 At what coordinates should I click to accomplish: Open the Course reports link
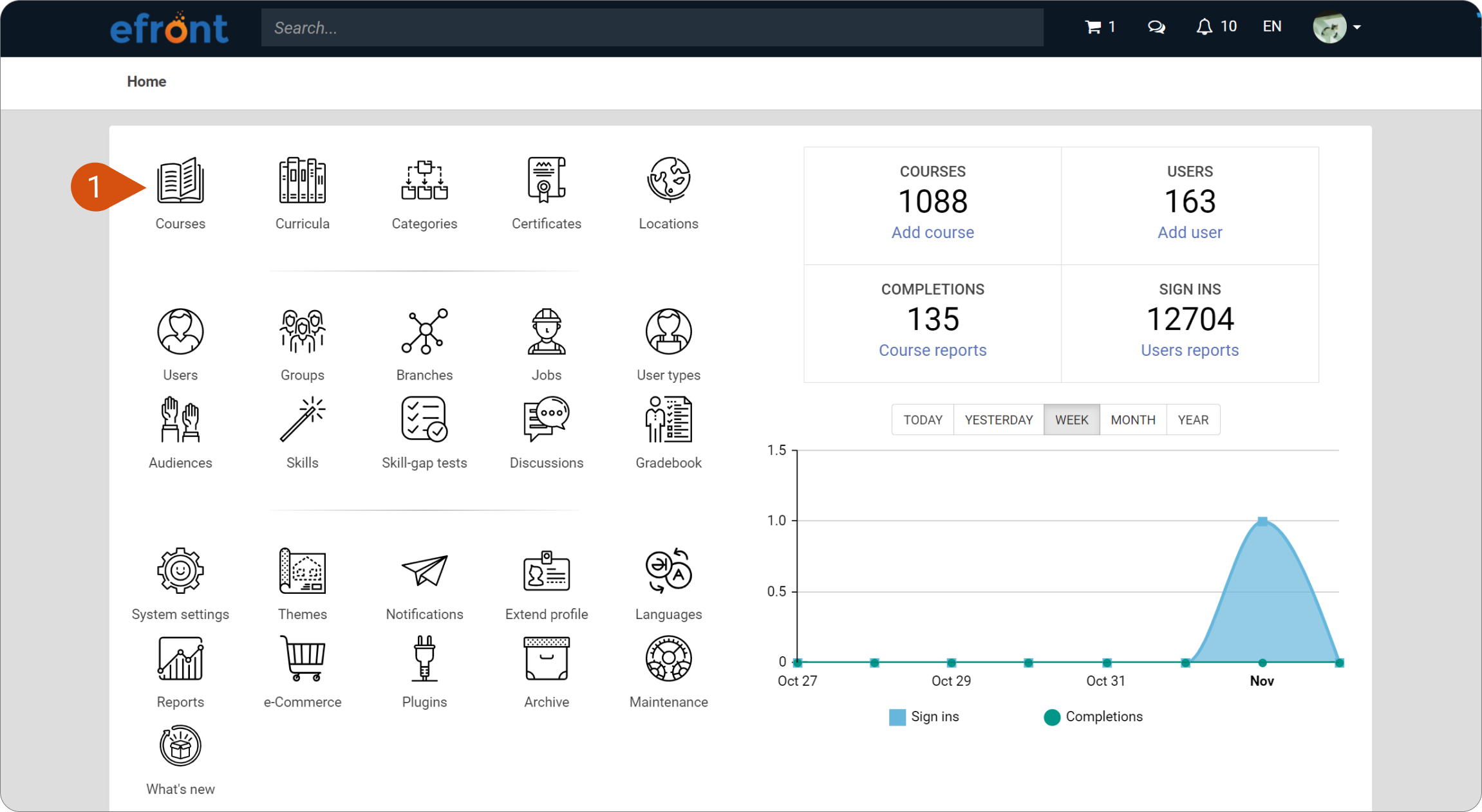tap(932, 350)
